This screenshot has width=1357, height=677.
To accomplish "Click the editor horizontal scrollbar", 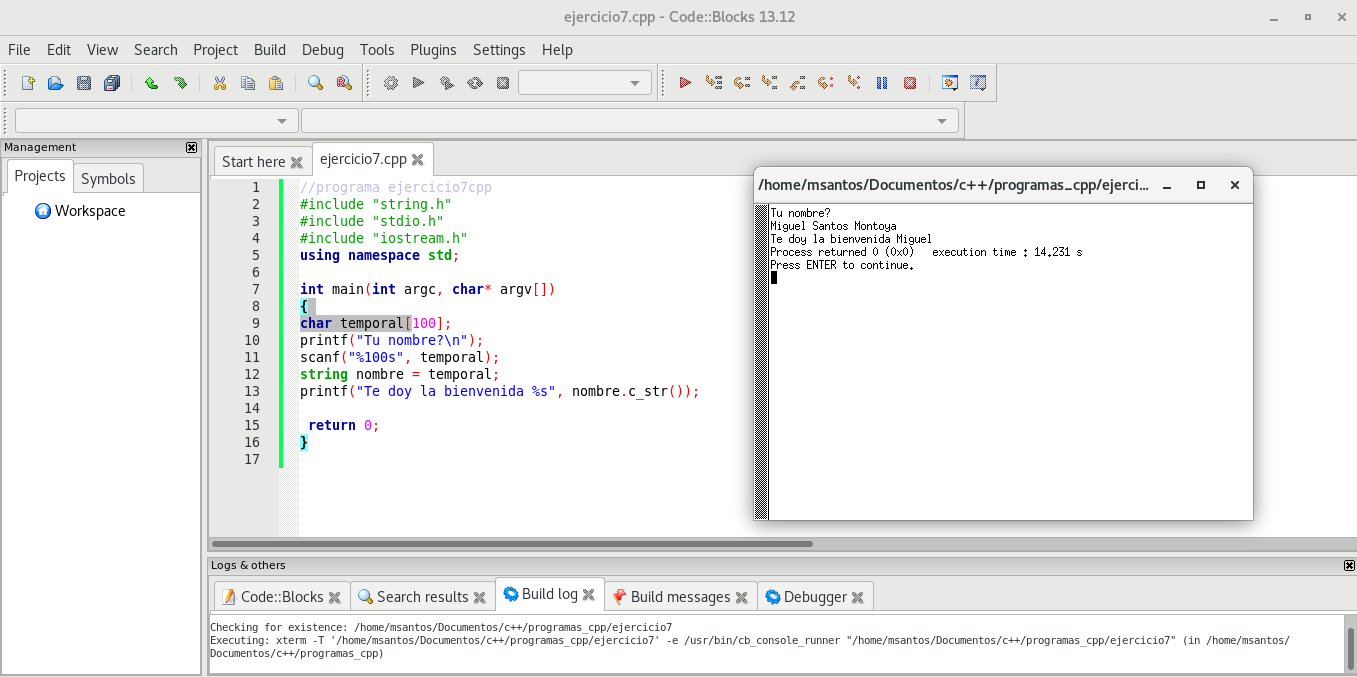I will pyautogui.click(x=510, y=544).
